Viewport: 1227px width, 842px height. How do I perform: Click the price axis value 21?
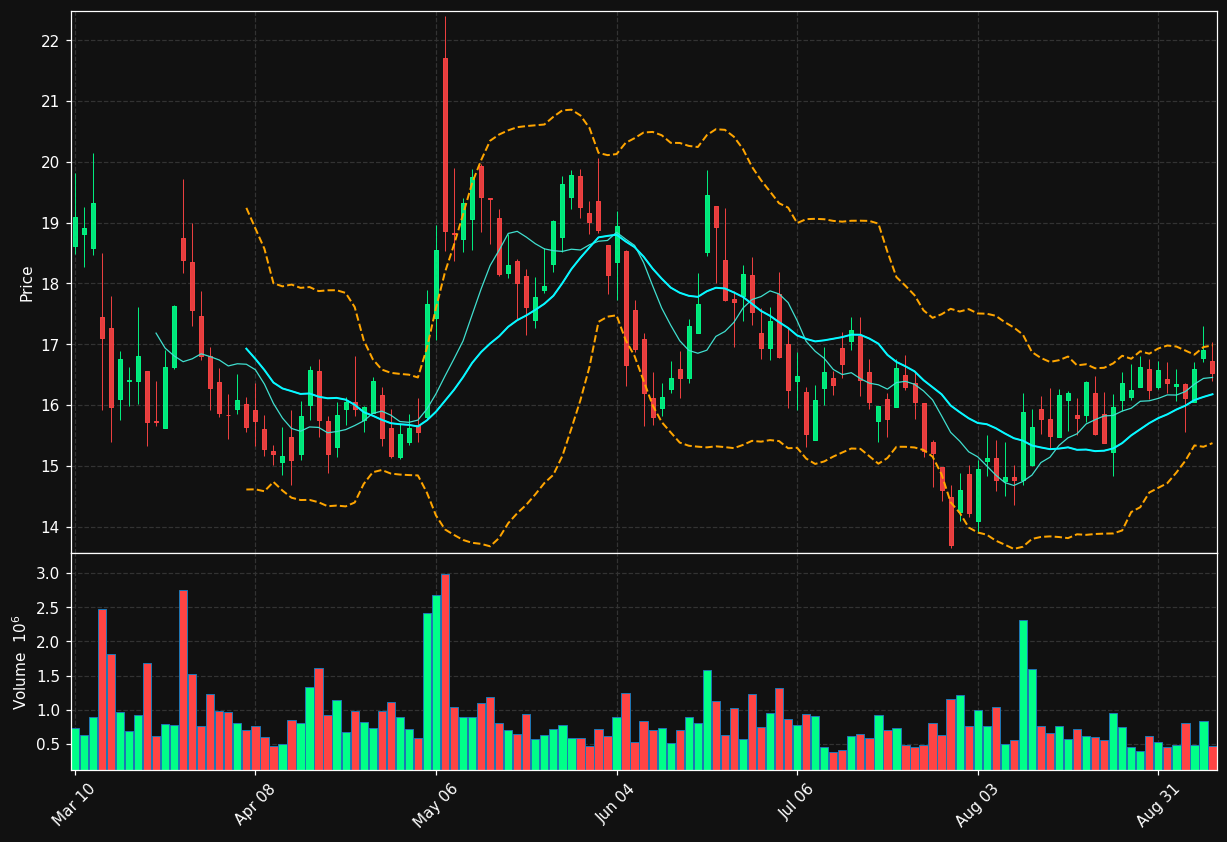tap(50, 102)
